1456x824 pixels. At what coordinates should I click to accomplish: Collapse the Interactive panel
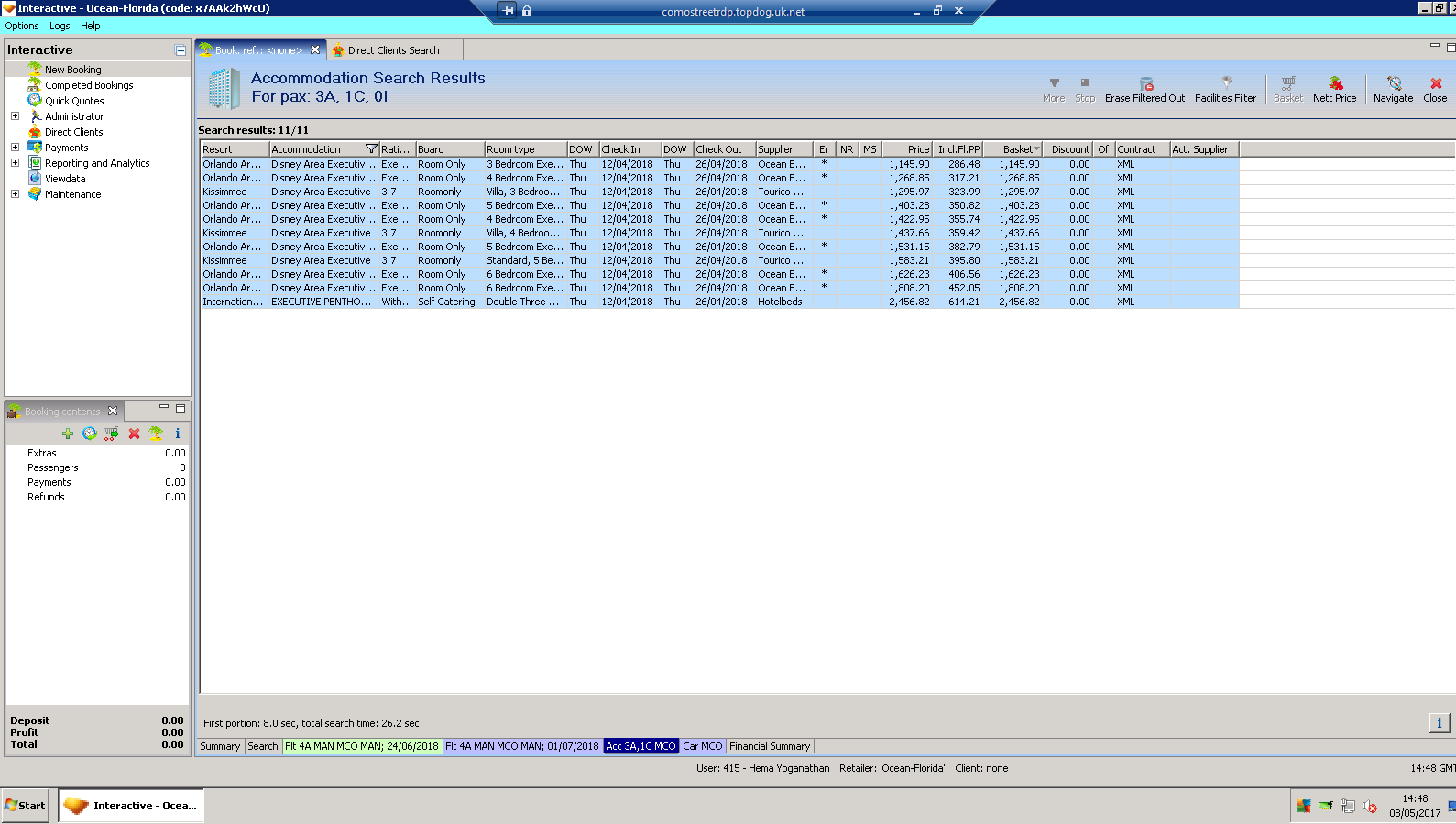coord(181,50)
